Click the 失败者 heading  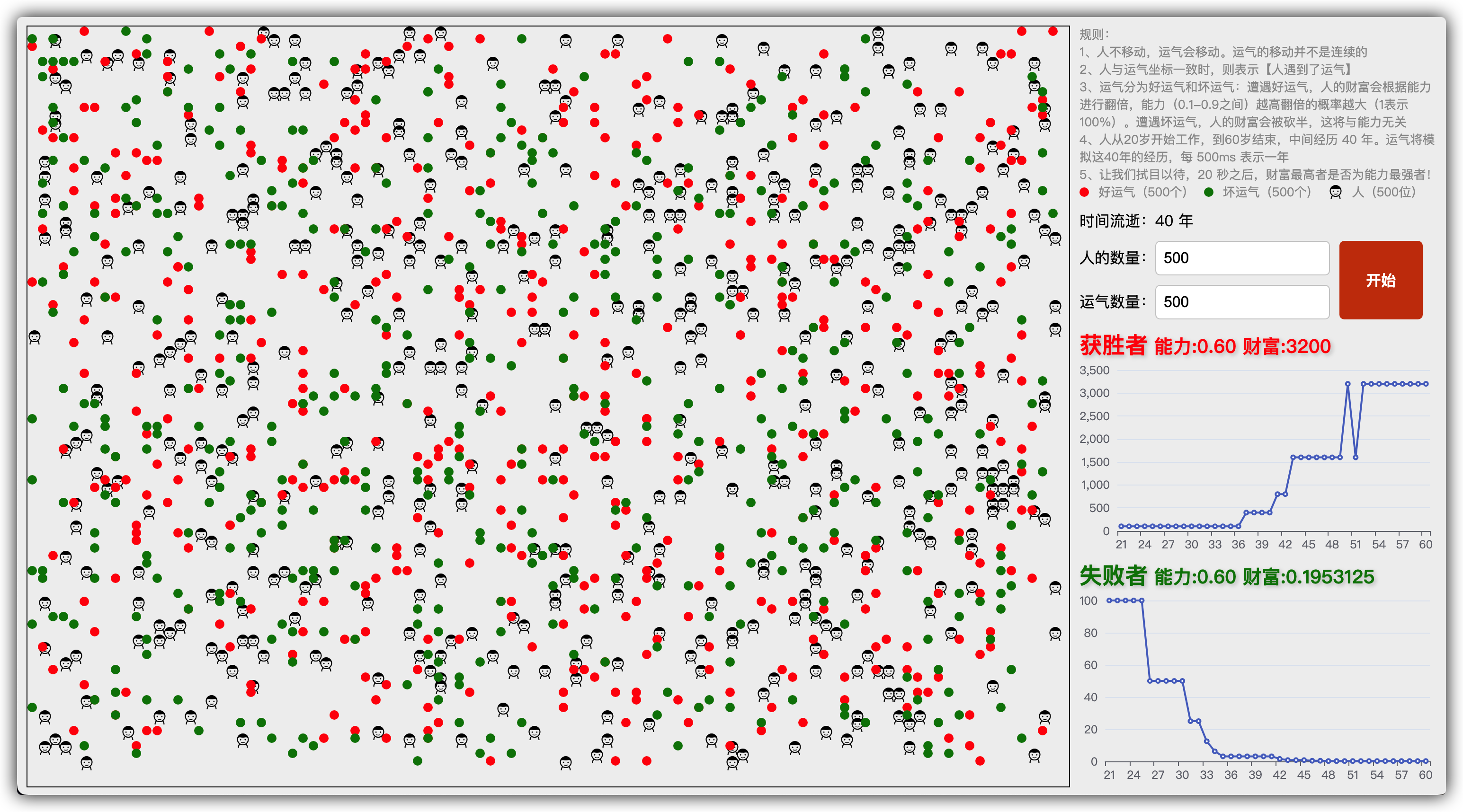pyautogui.click(x=1113, y=576)
